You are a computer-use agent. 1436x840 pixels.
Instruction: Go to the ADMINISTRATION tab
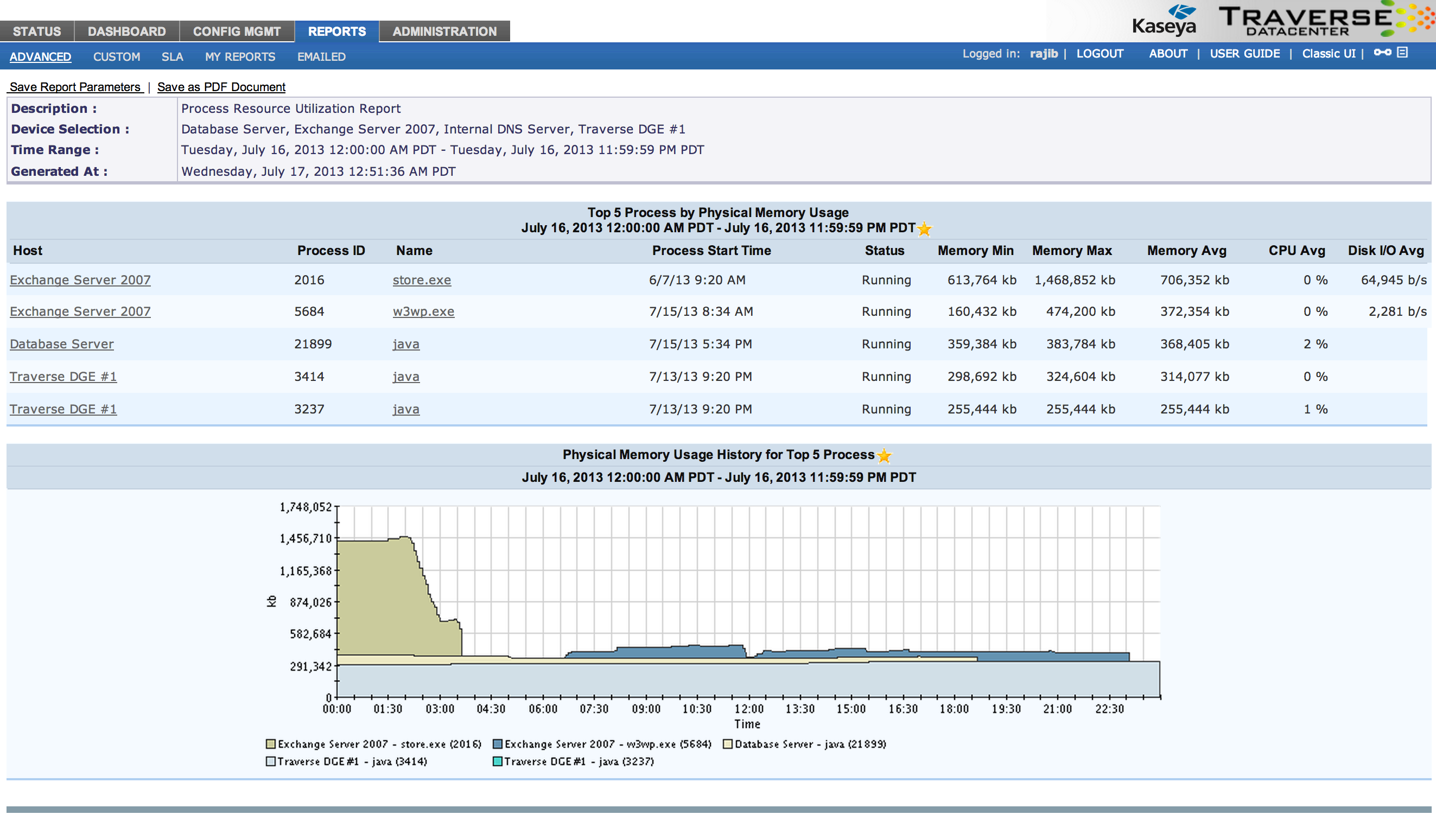[444, 31]
